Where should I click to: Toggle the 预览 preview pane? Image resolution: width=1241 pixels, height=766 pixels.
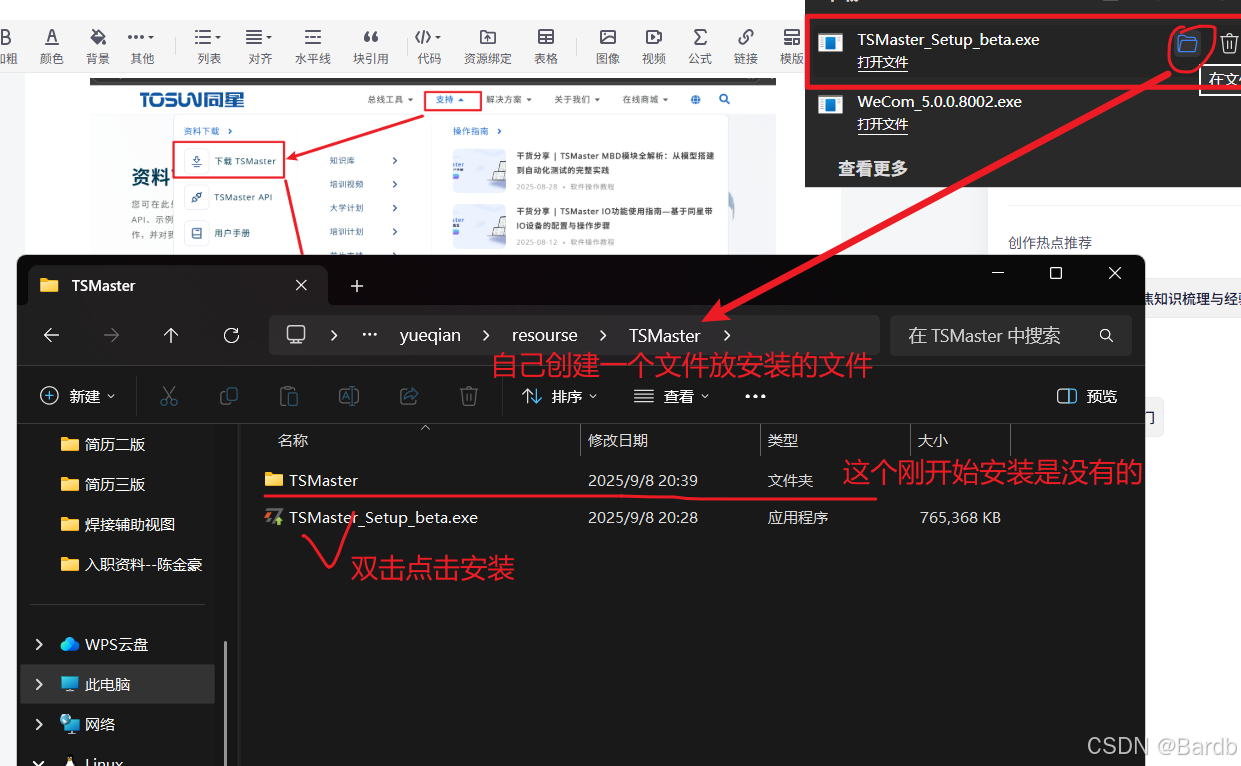1087,396
